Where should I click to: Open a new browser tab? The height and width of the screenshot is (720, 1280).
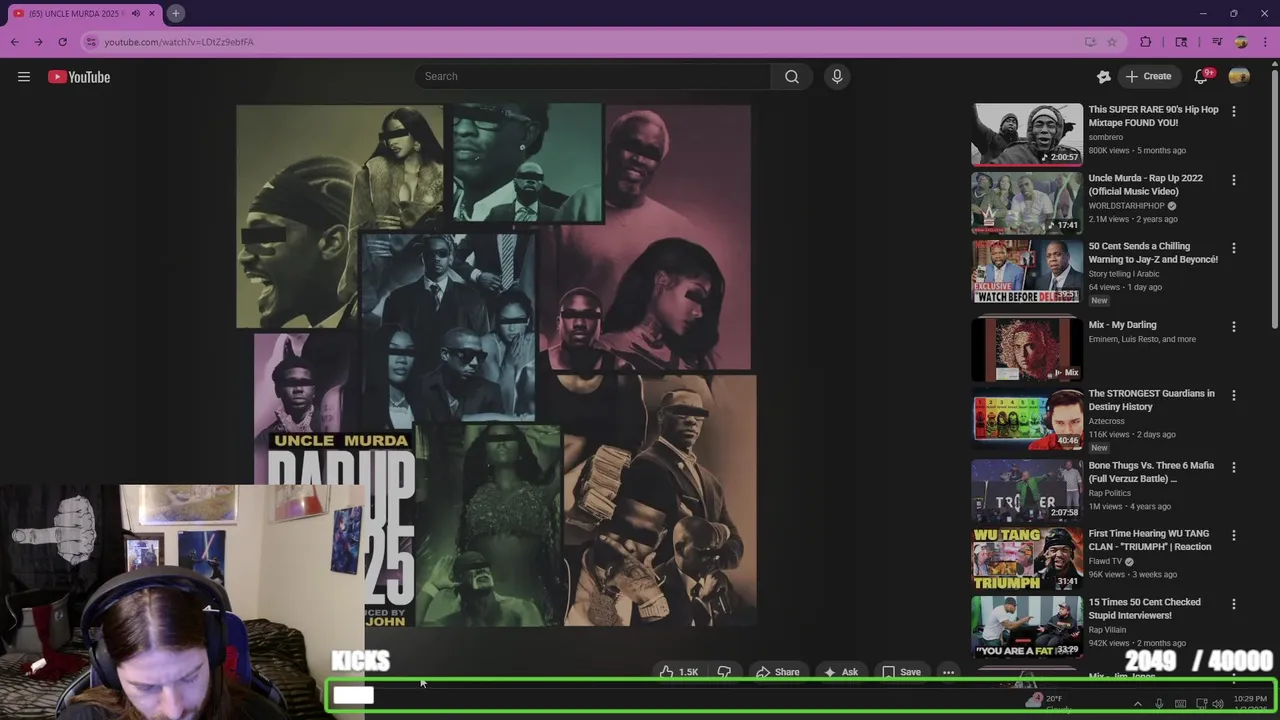coord(175,13)
